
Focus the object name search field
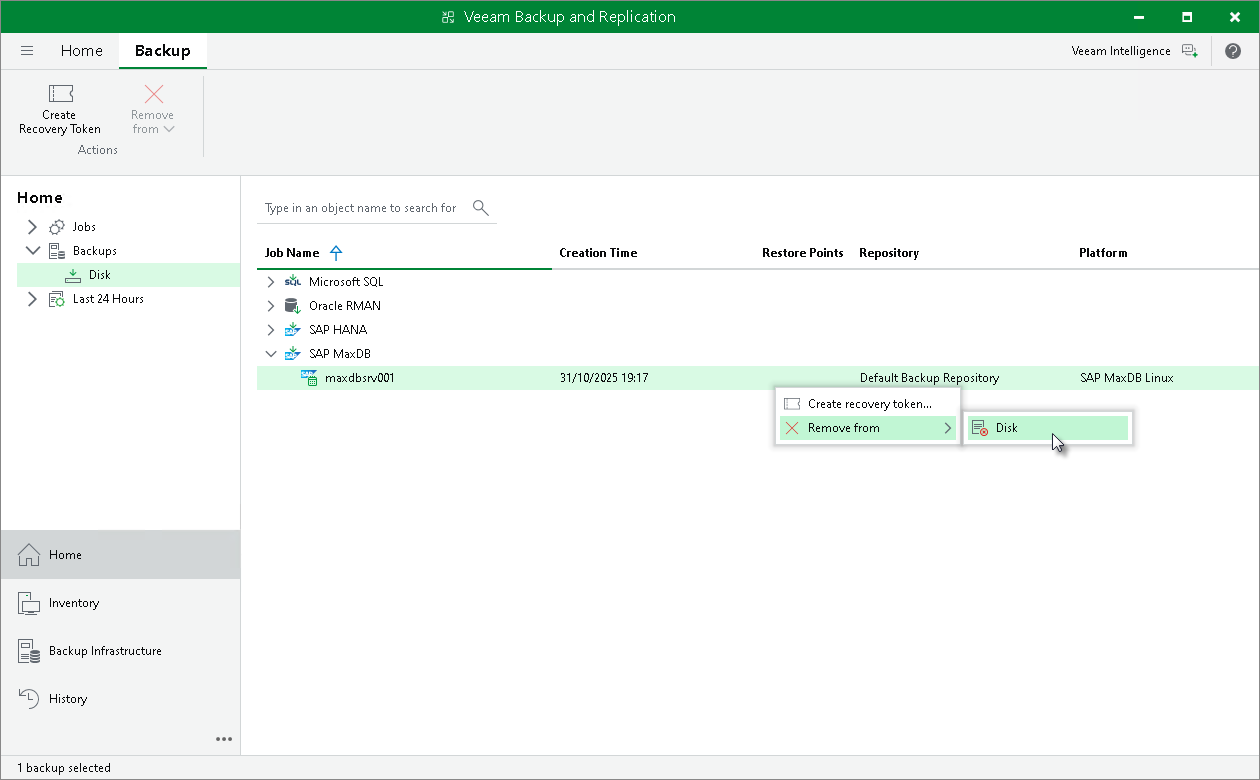click(360, 208)
